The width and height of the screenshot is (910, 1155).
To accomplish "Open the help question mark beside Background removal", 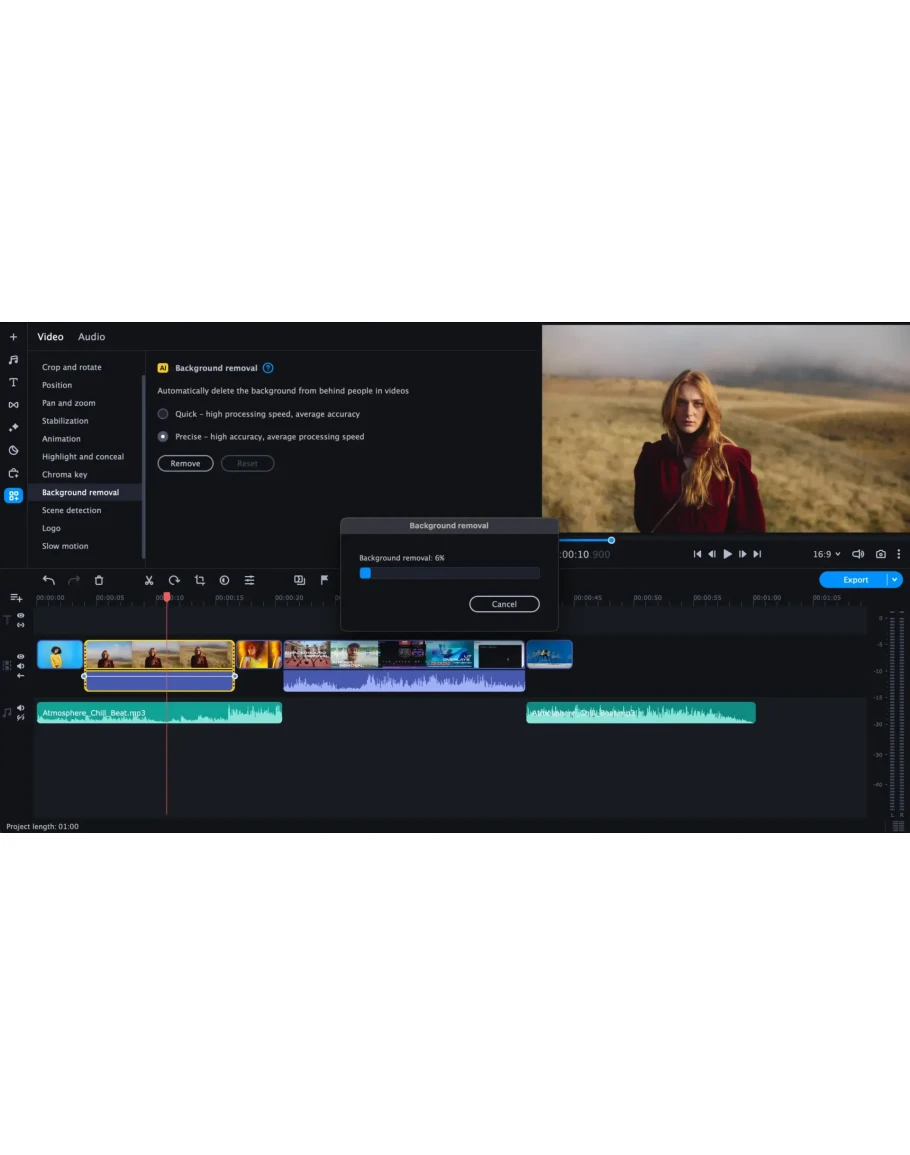I will coord(268,368).
